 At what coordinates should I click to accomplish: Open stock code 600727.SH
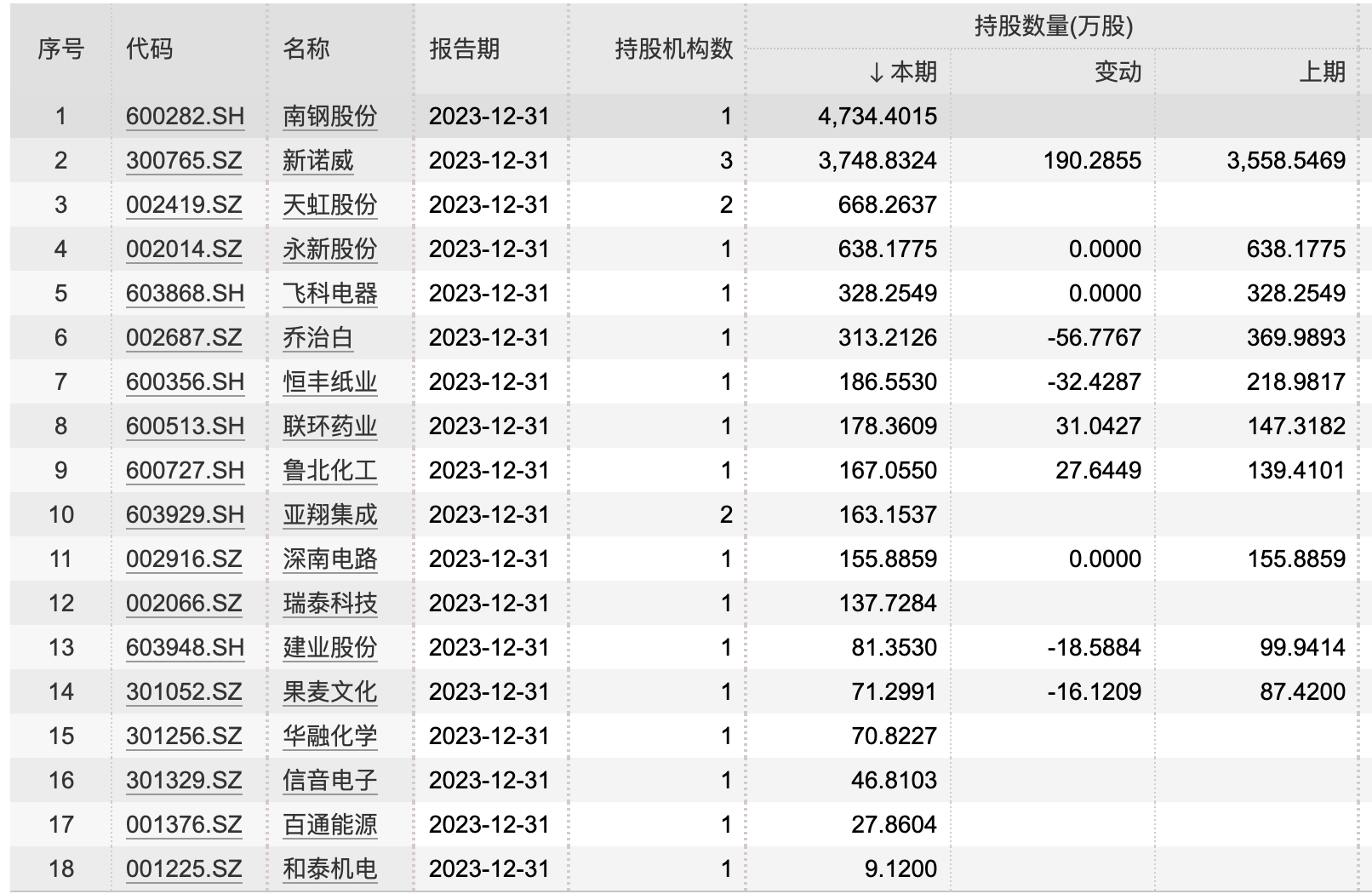pyautogui.click(x=185, y=471)
